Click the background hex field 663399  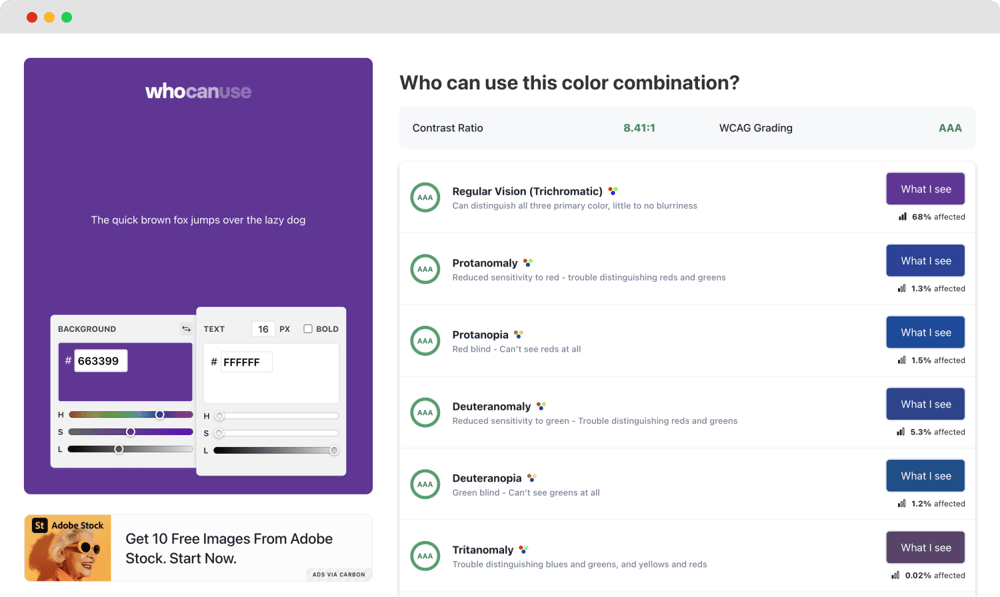(100, 361)
